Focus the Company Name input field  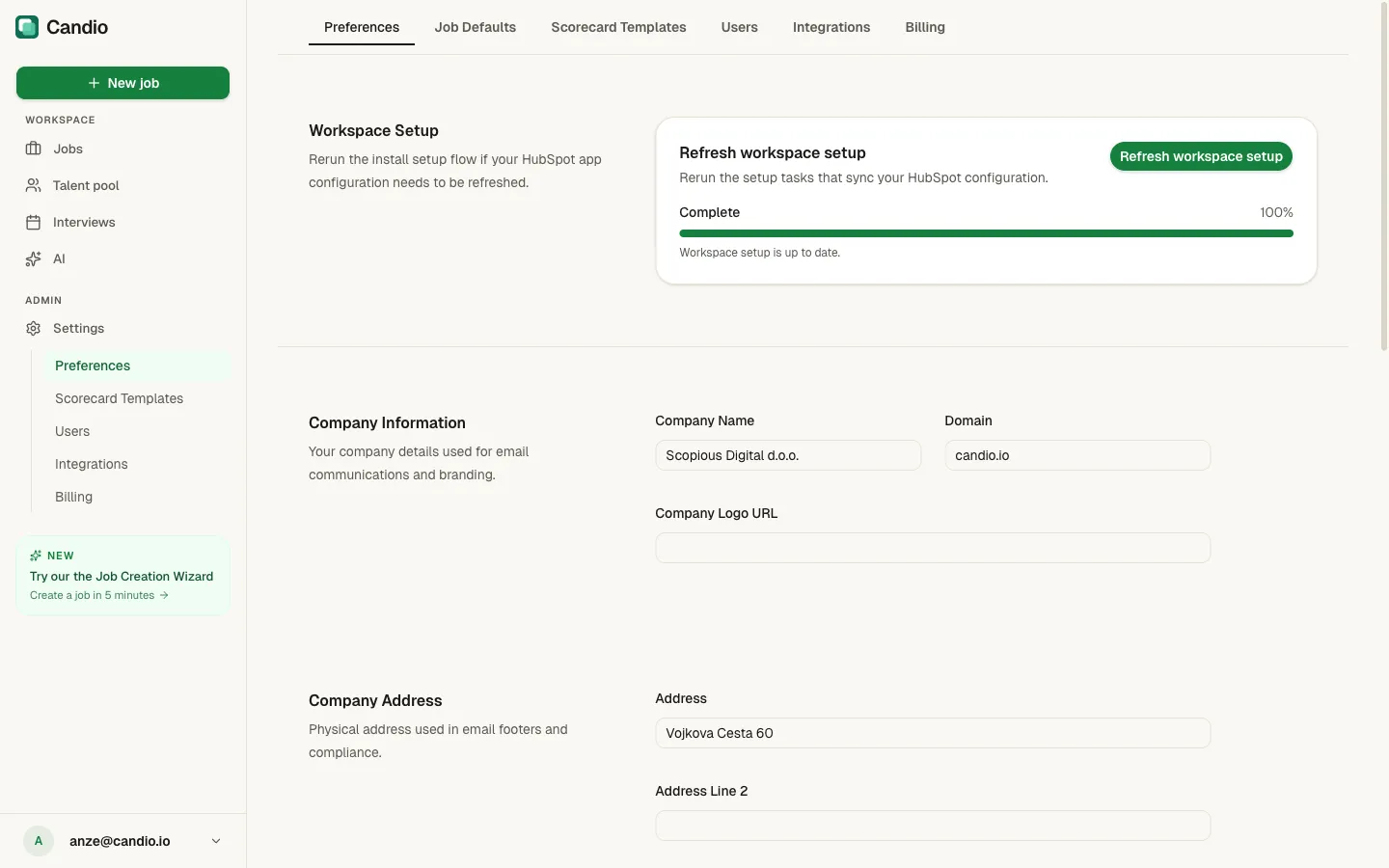click(788, 455)
